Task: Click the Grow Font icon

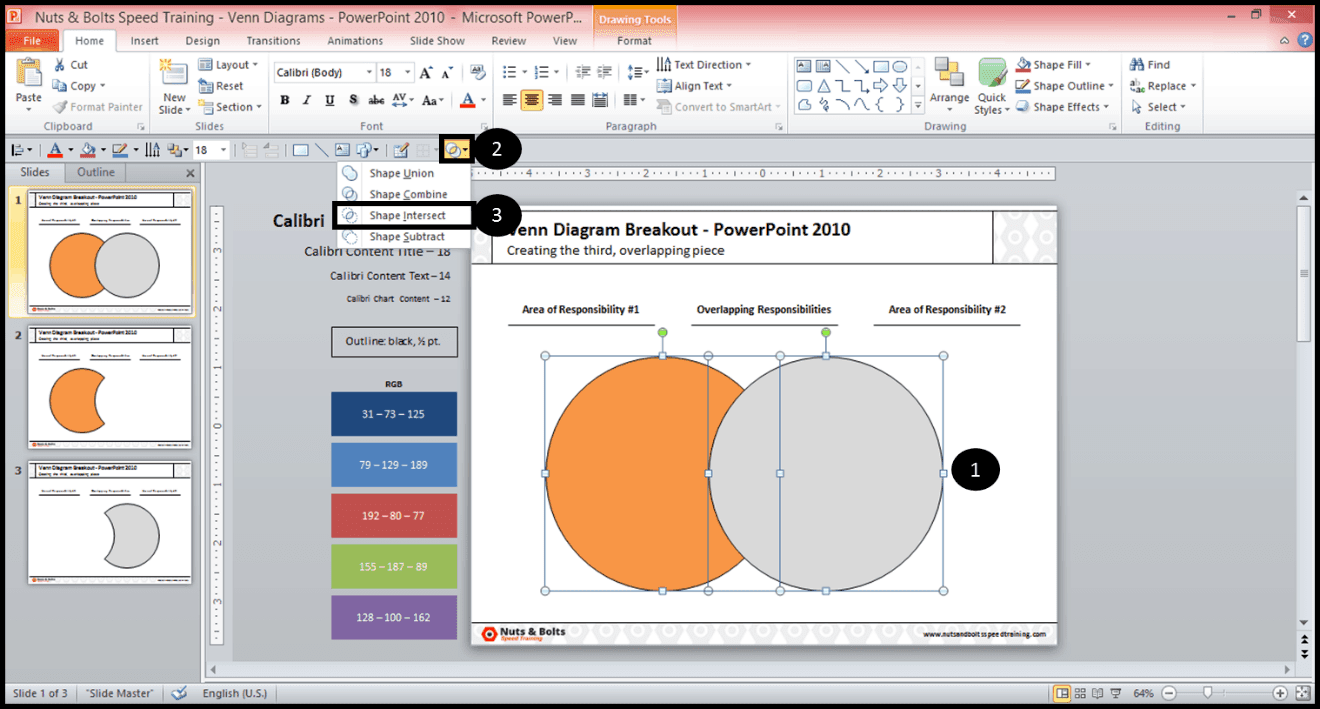Action: [x=427, y=73]
